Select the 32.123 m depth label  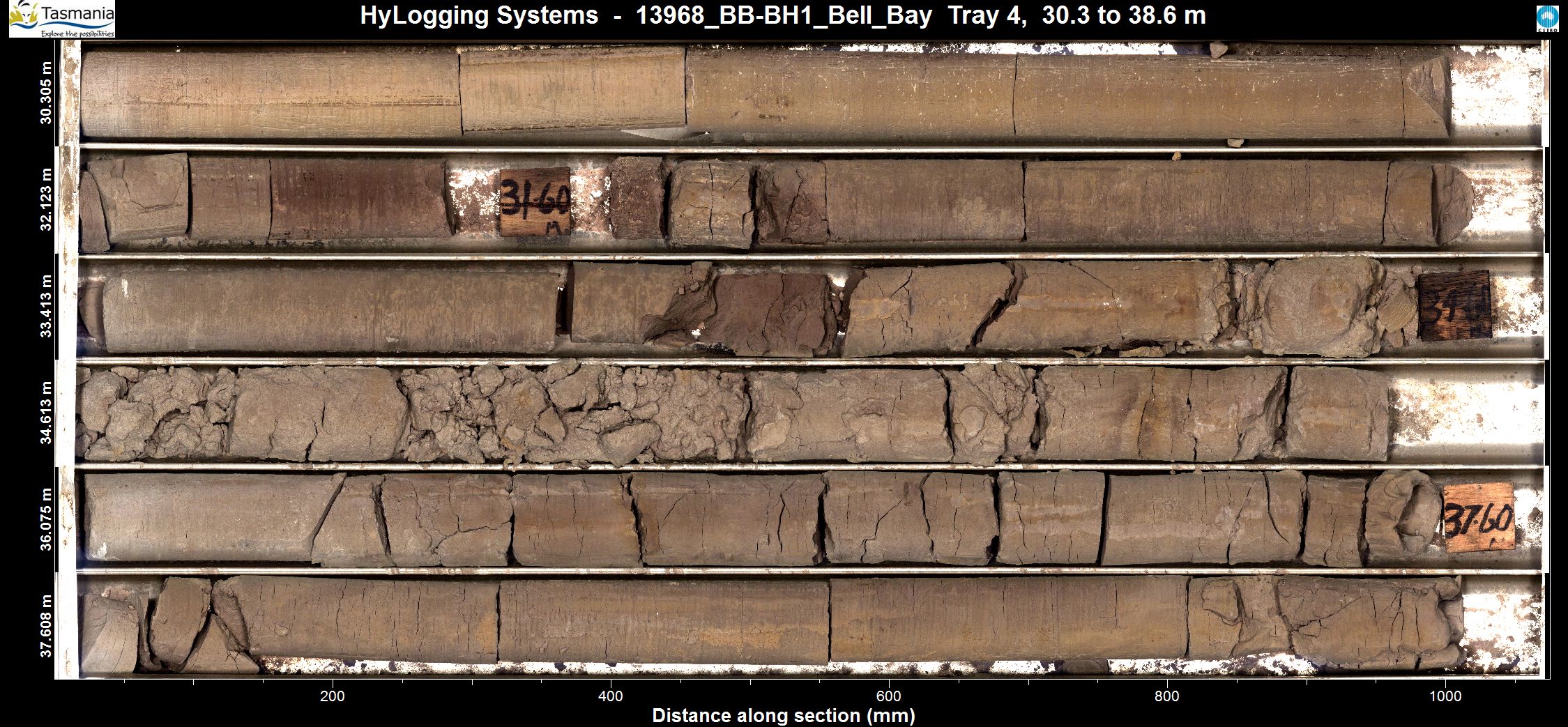pos(46,199)
